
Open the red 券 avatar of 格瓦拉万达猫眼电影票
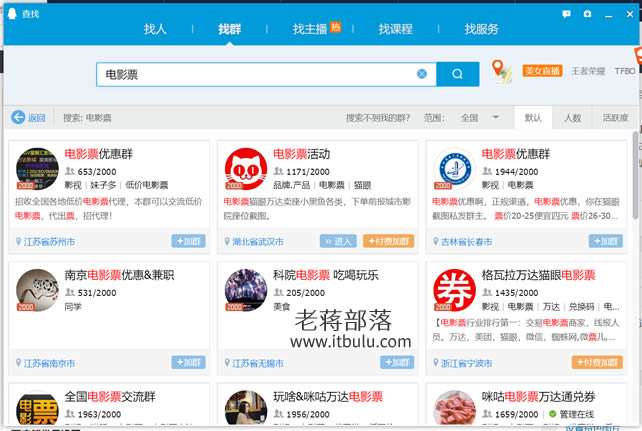tap(454, 290)
